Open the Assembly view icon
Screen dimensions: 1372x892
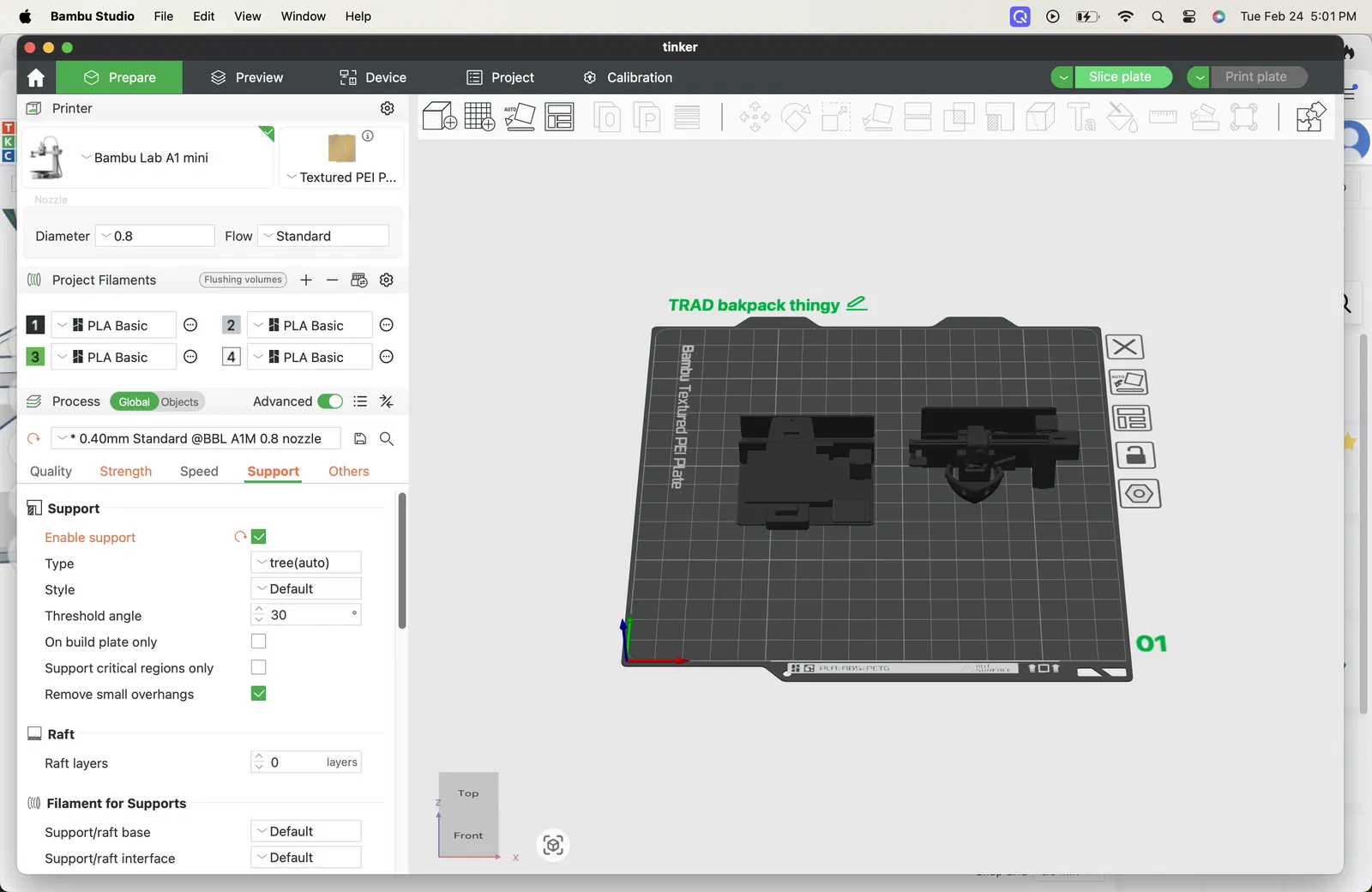tap(1311, 117)
